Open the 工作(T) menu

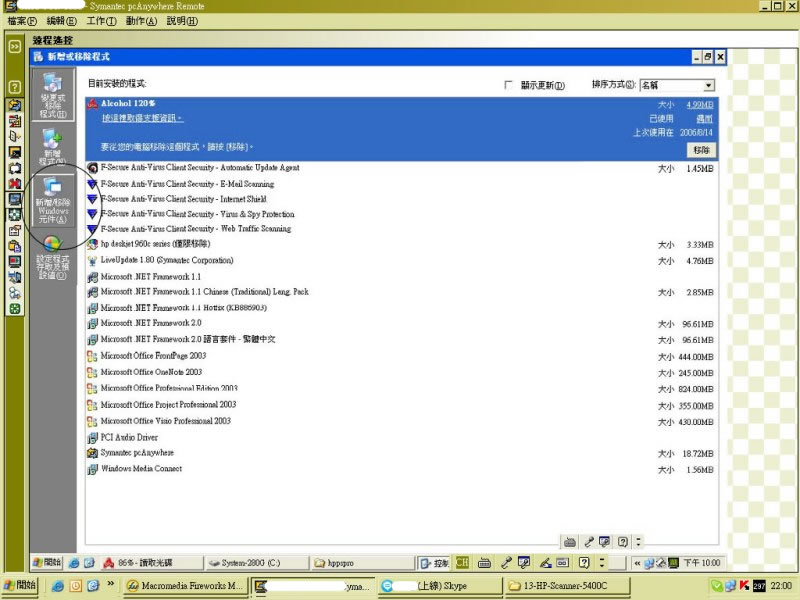[x=101, y=21]
